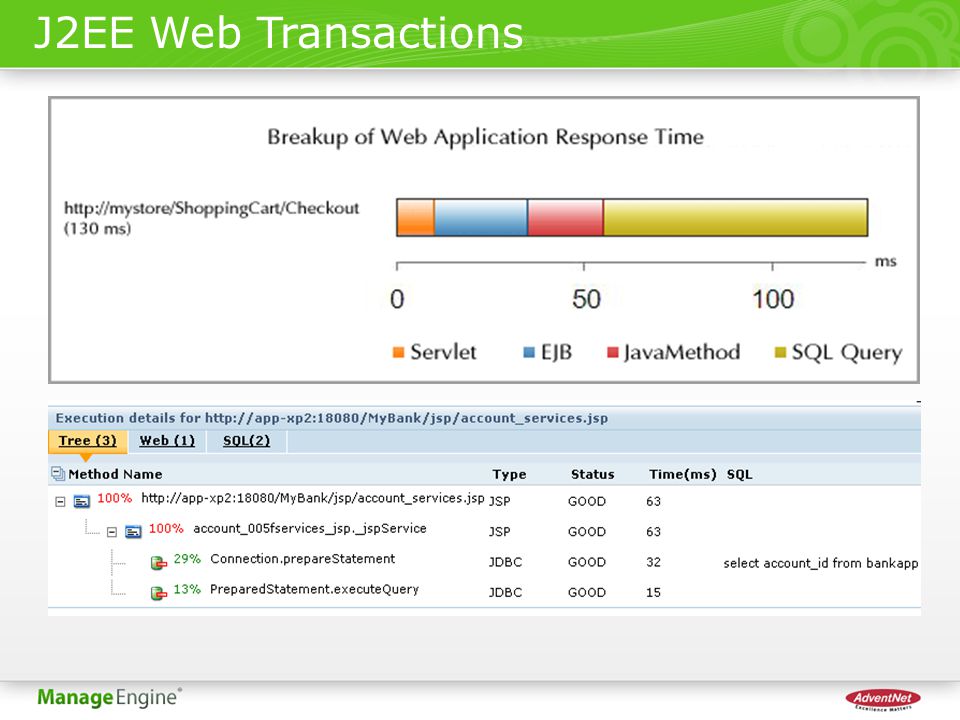Click the red JavaMethod bar segment
Screen dimensions: 960x720
tap(565, 217)
